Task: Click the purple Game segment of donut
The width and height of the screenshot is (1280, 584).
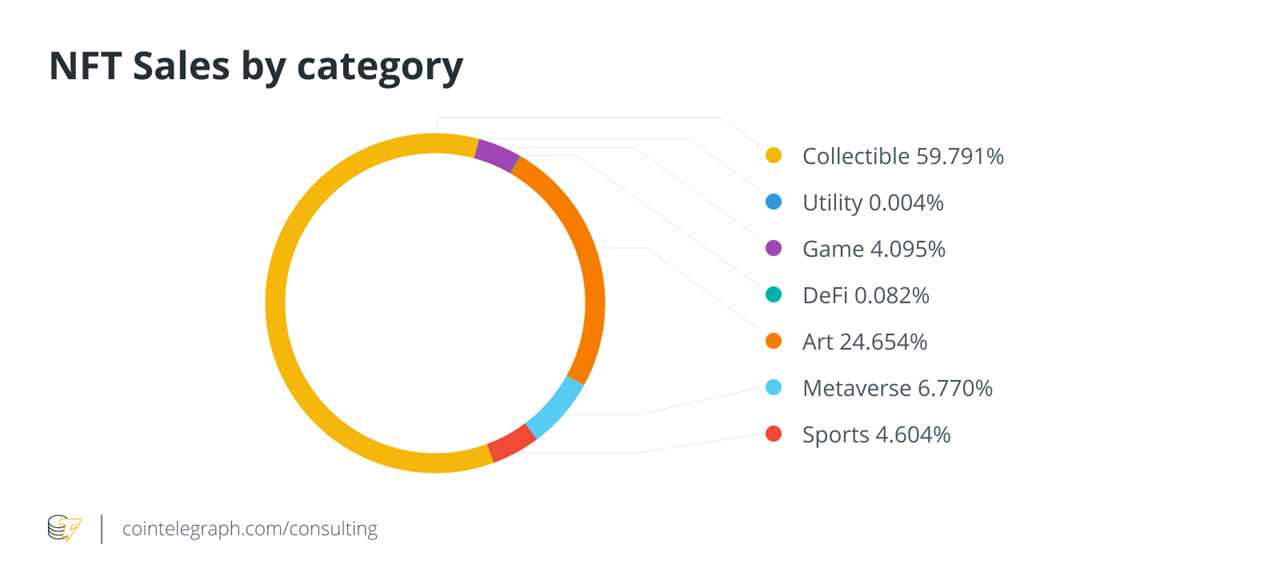Action: point(496,155)
